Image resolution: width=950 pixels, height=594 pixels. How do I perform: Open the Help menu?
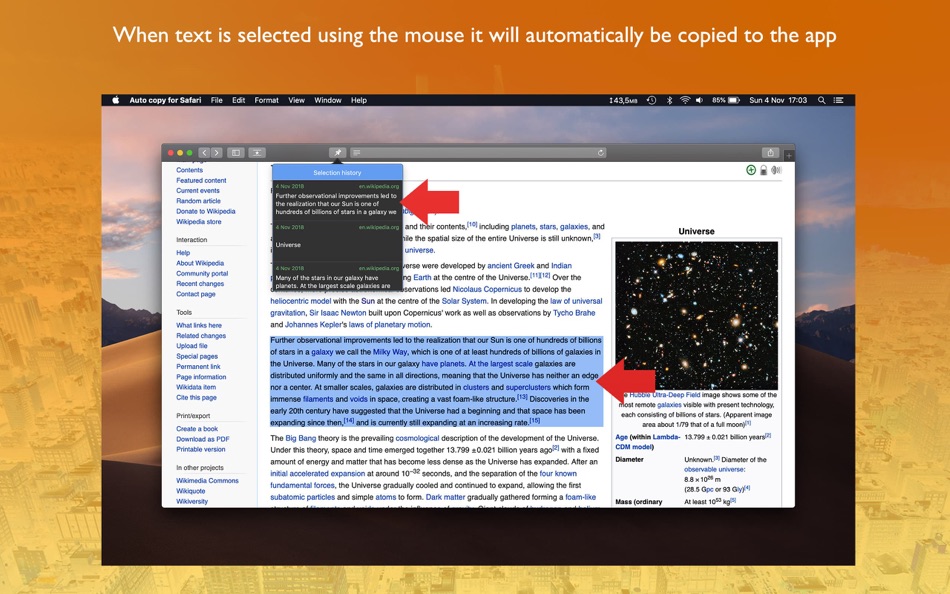click(x=359, y=101)
